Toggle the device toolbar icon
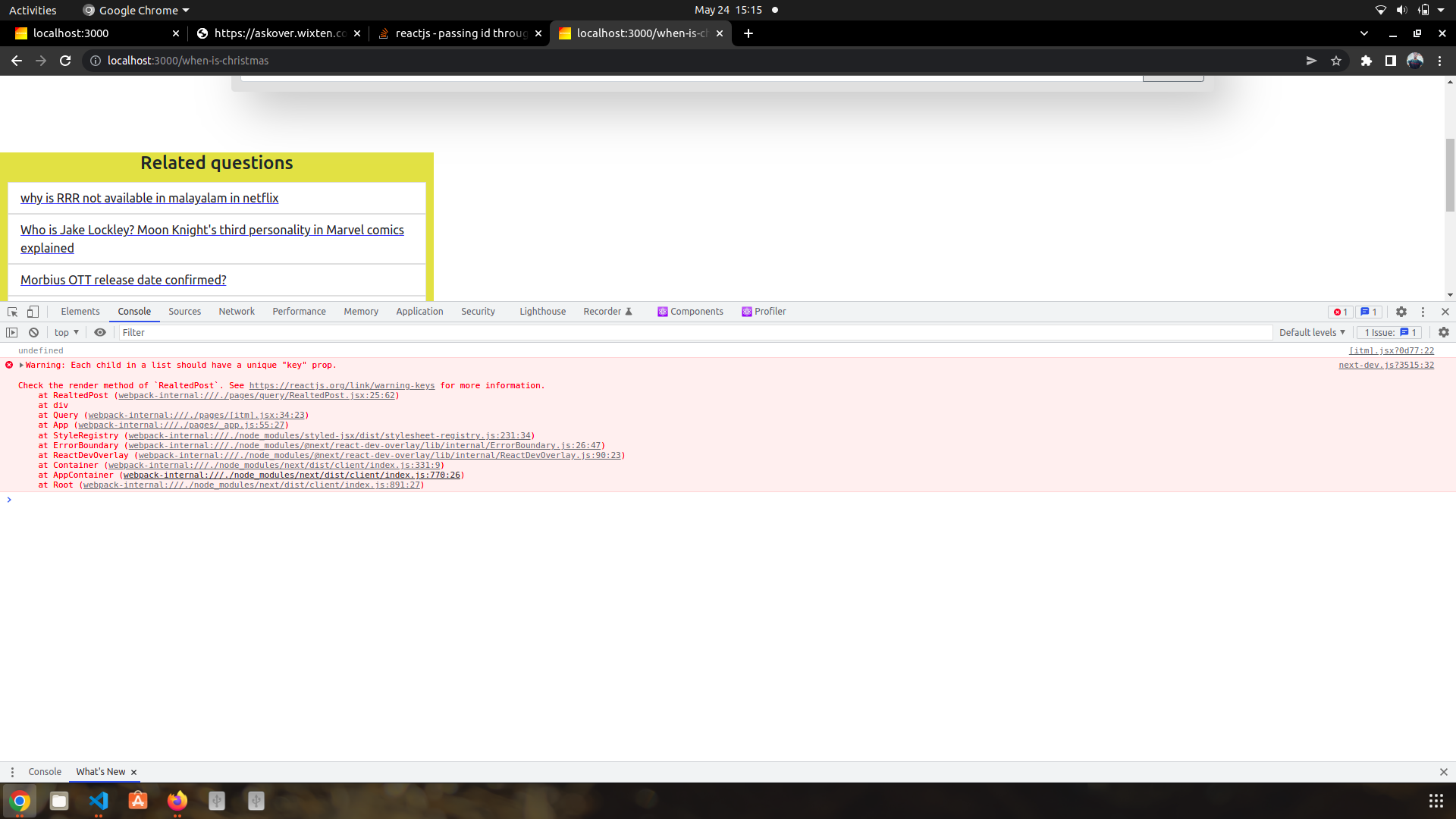 pyautogui.click(x=33, y=312)
